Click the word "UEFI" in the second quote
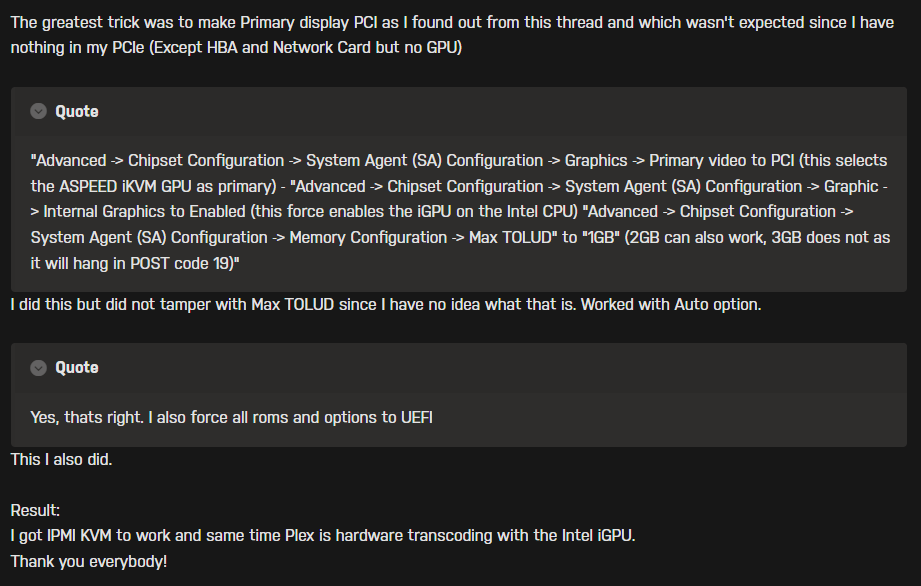 (417, 417)
